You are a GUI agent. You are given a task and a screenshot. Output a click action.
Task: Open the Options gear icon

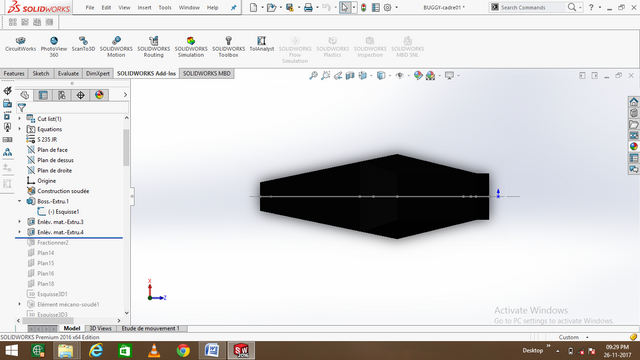pyautogui.click(x=387, y=7)
